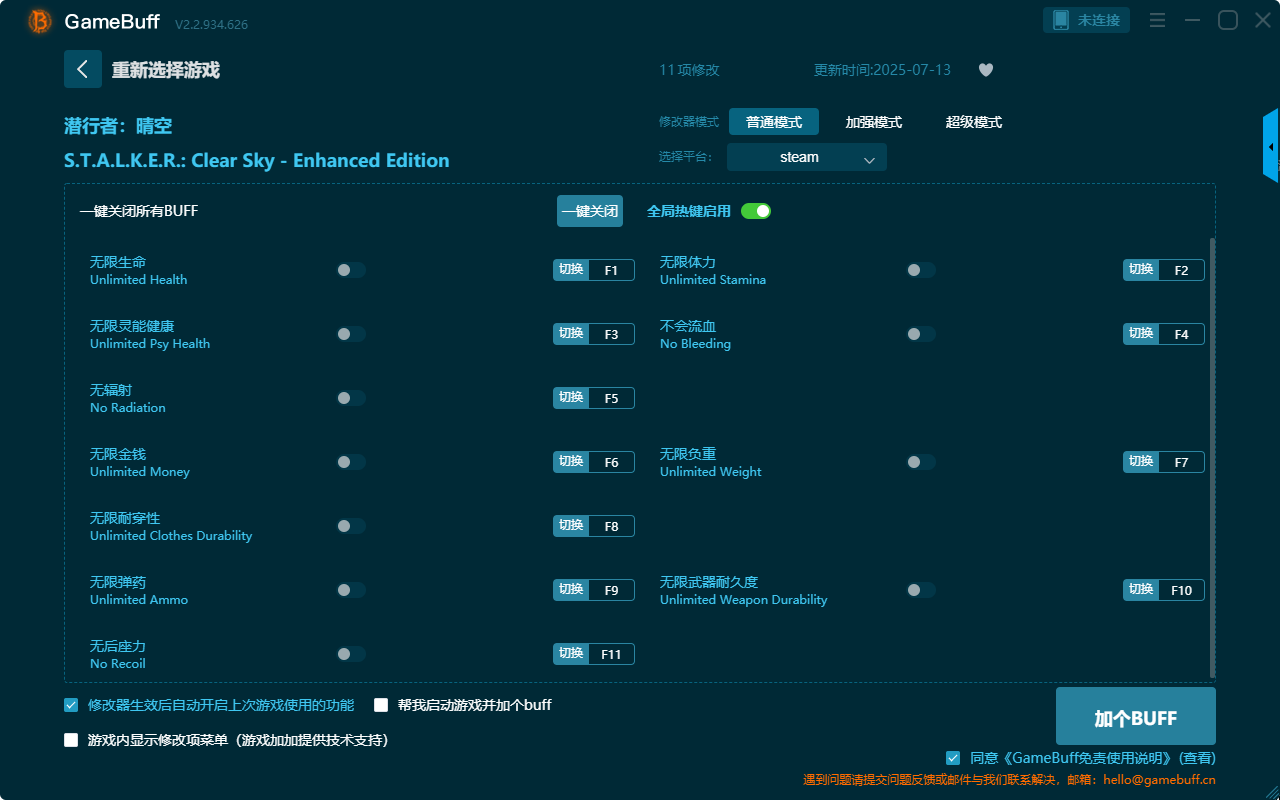The image size is (1280, 800).
Task: Click the cheat list scrollbar
Action: (x=1213, y=458)
